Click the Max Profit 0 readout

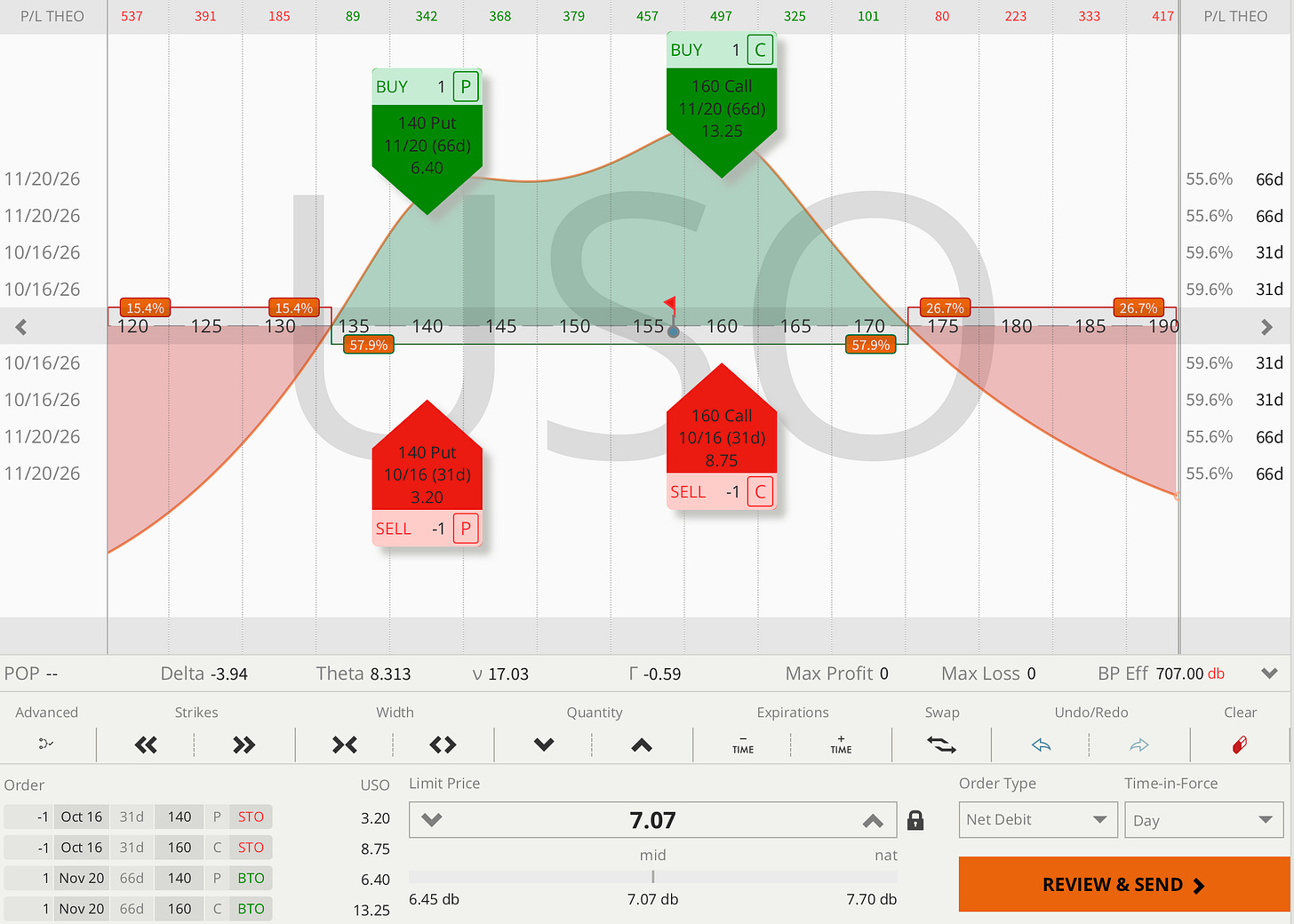pos(837,673)
